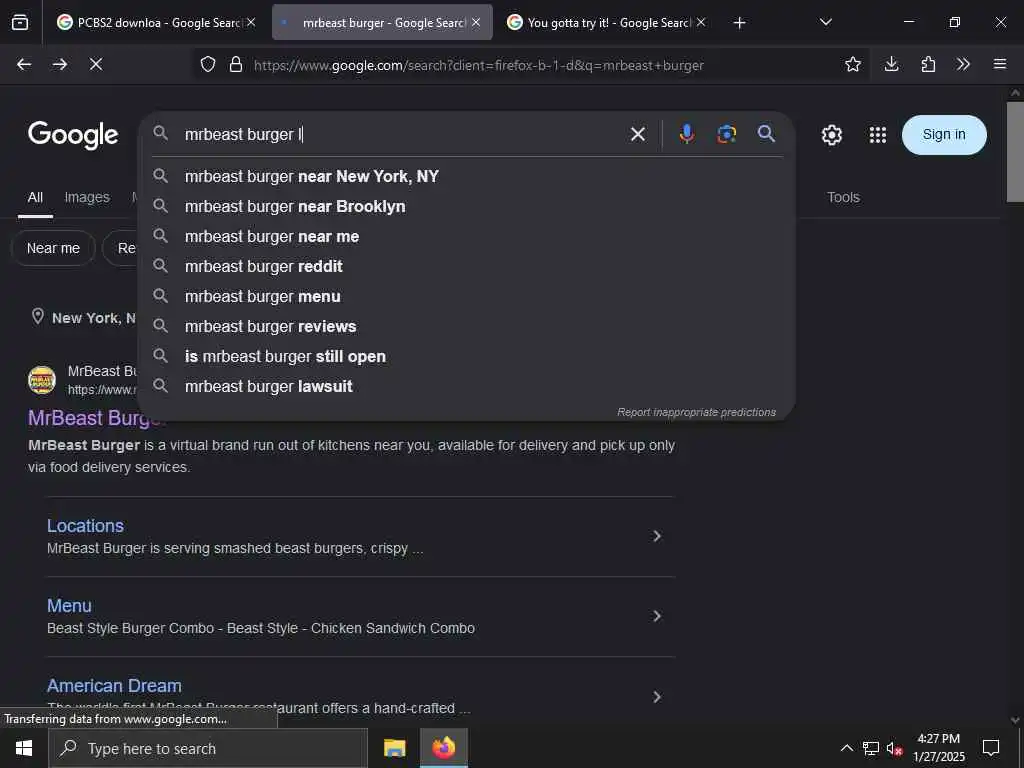This screenshot has width=1024, height=768.
Task: Switch to Images results tab
Action: (x=87, y=197)
